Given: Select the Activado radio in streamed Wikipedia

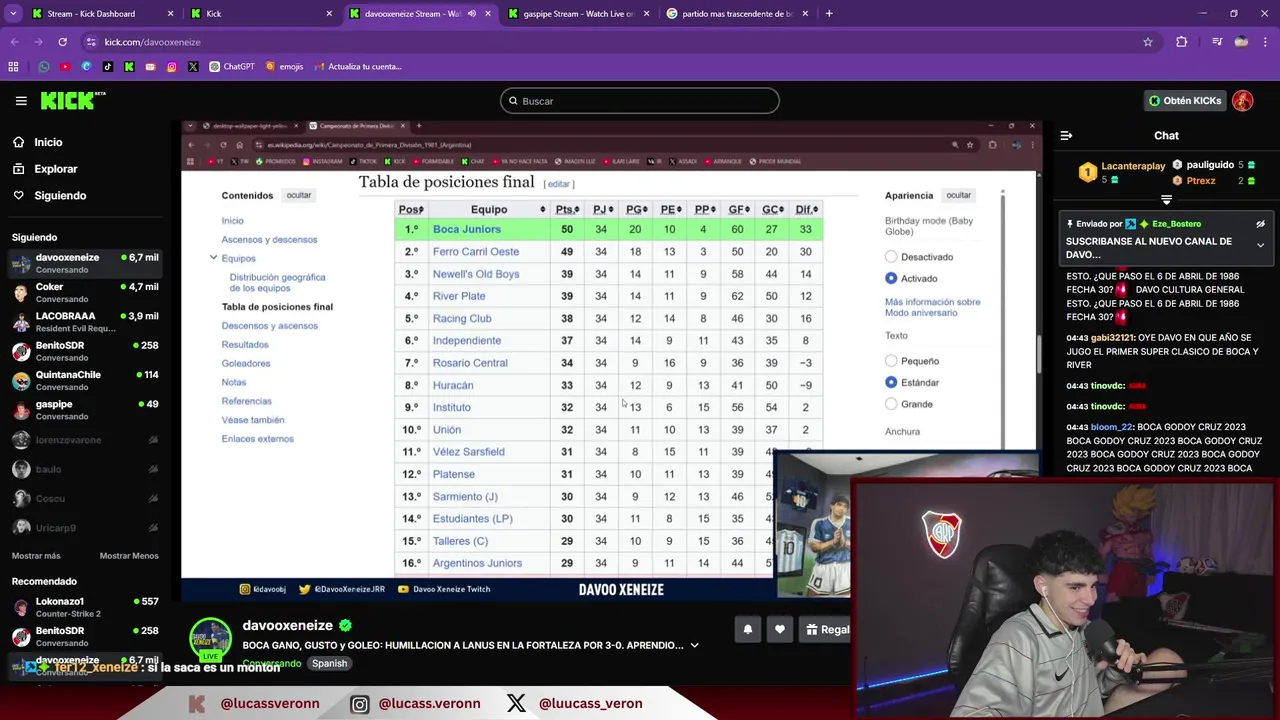Looking at the screenshot, I should pyautogui.click(x=891, y=278).
